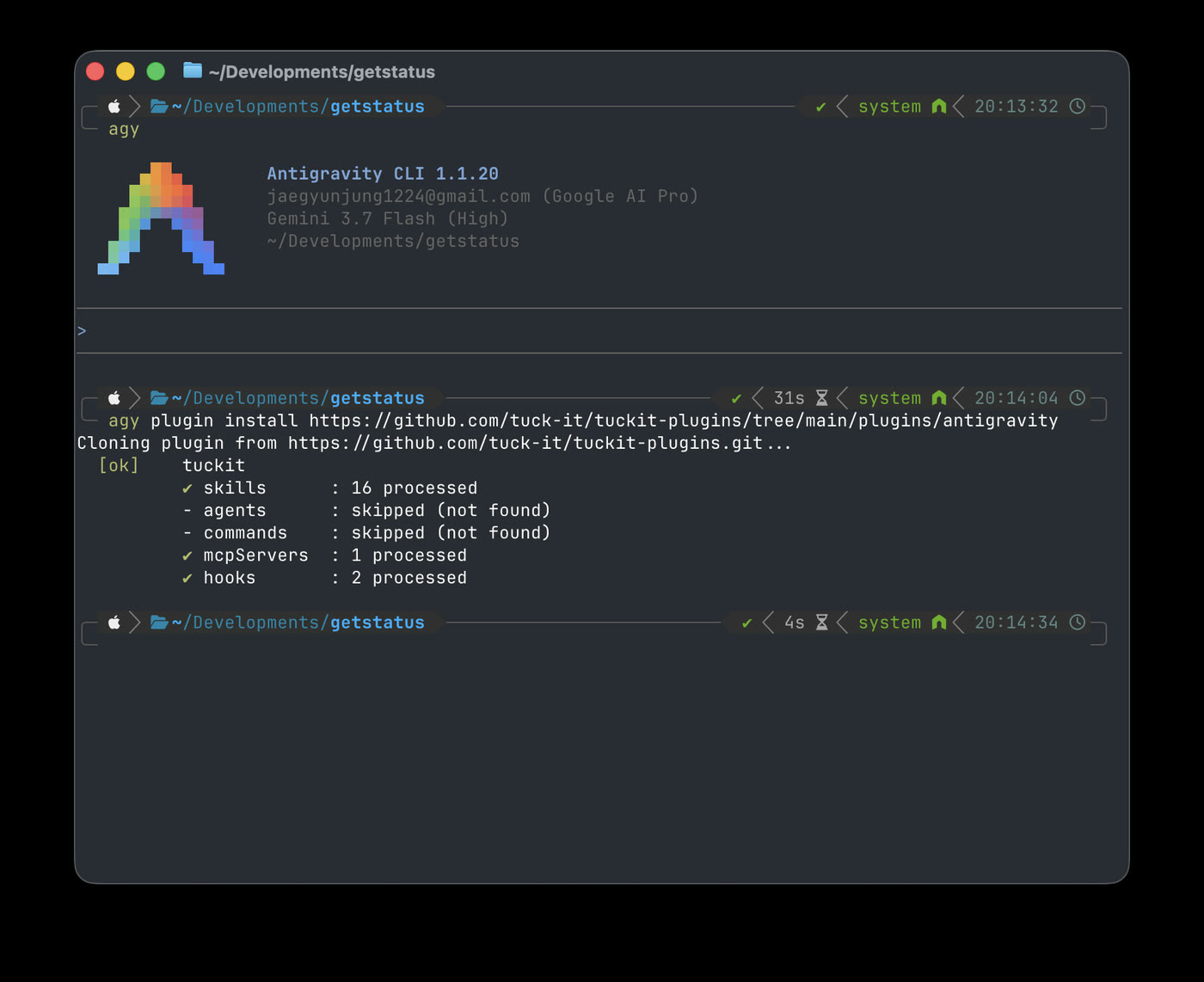Image resolution: width=1204 pixels, height=982 pixels.
Task: Click the tuckit-plugins.git clone URL
Action: click(x=525, y=443)
